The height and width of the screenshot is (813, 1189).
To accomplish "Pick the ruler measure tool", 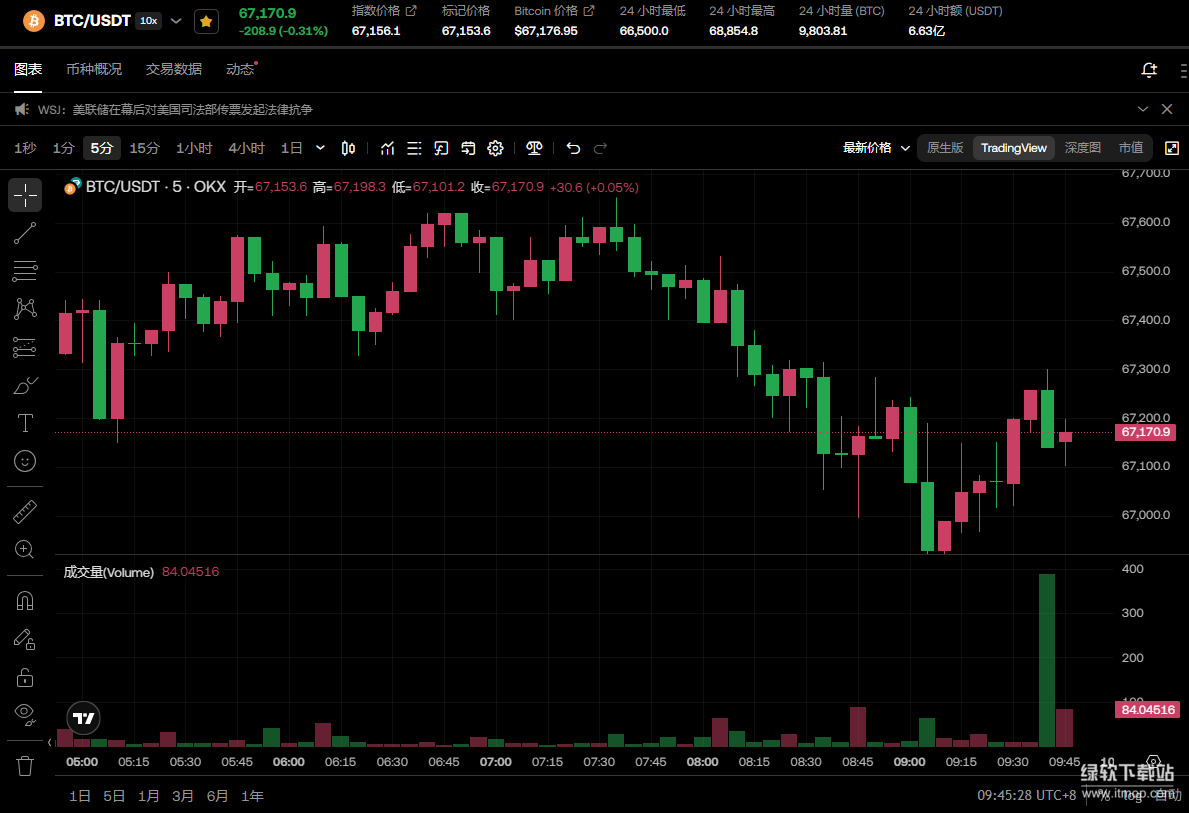I will pos(25,512).
